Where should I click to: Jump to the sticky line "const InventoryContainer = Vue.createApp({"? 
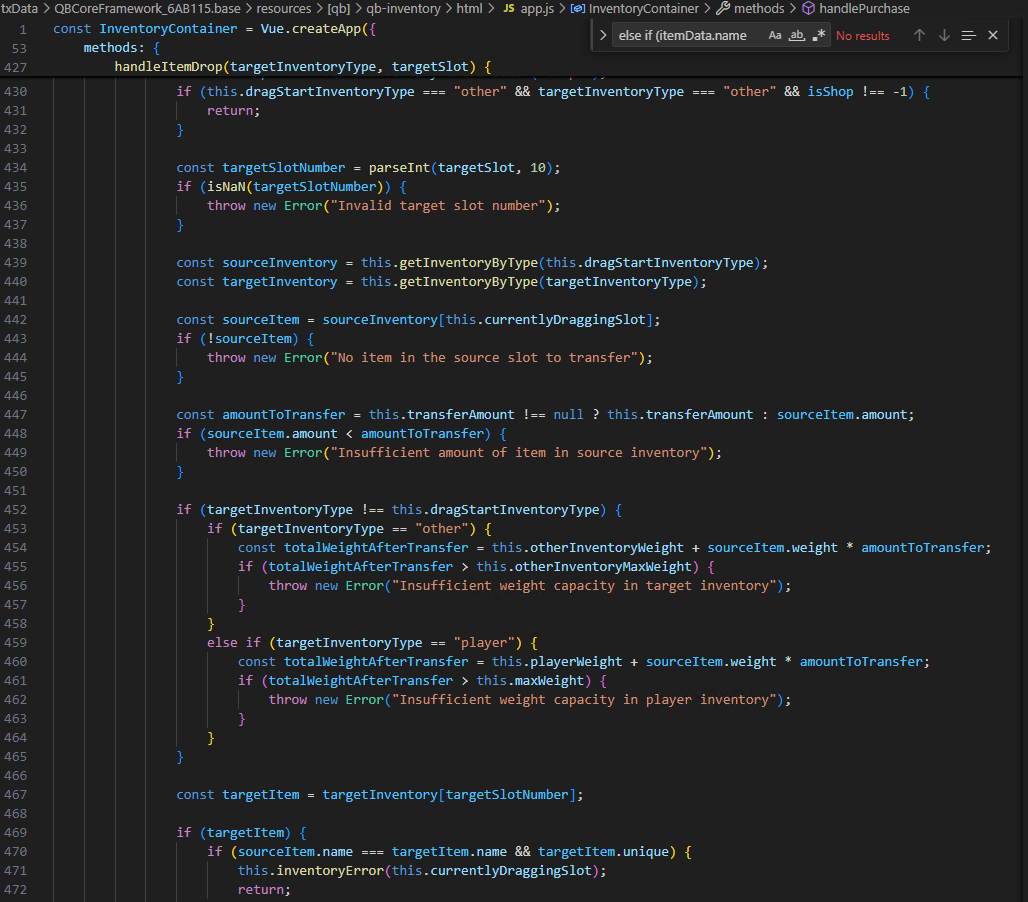click(214, 29)
